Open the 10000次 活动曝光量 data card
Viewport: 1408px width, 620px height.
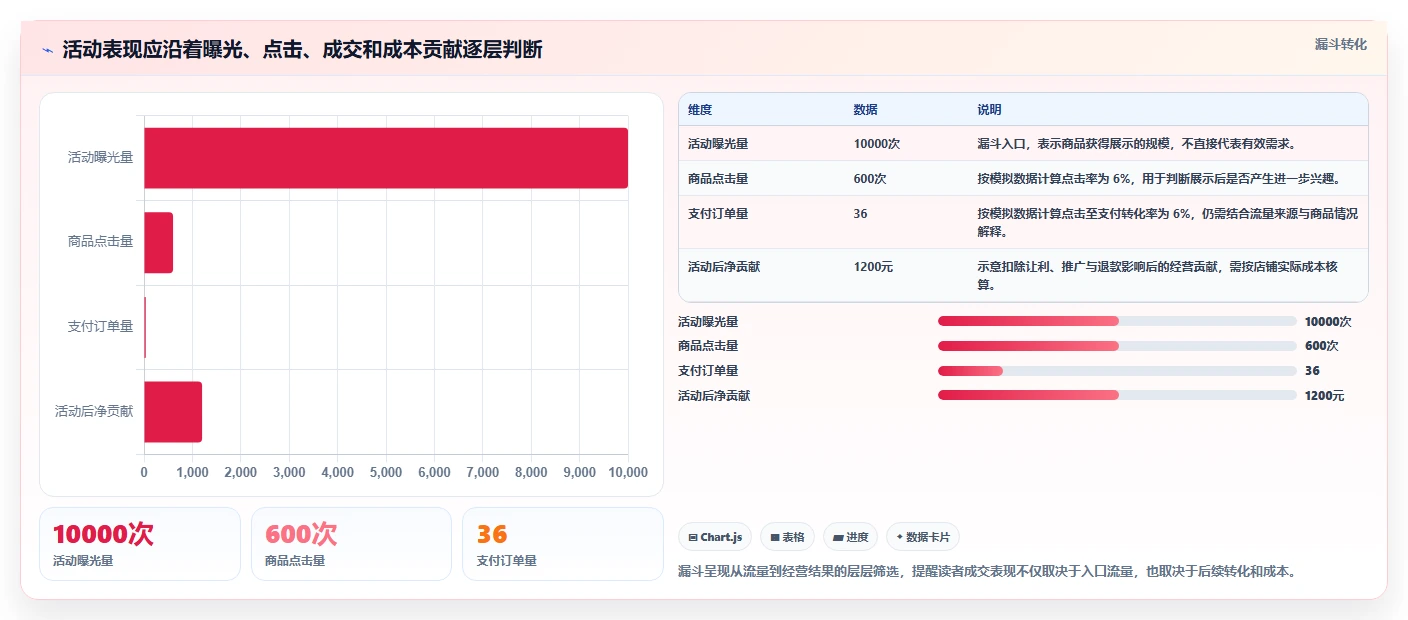[x=140, y=543]
